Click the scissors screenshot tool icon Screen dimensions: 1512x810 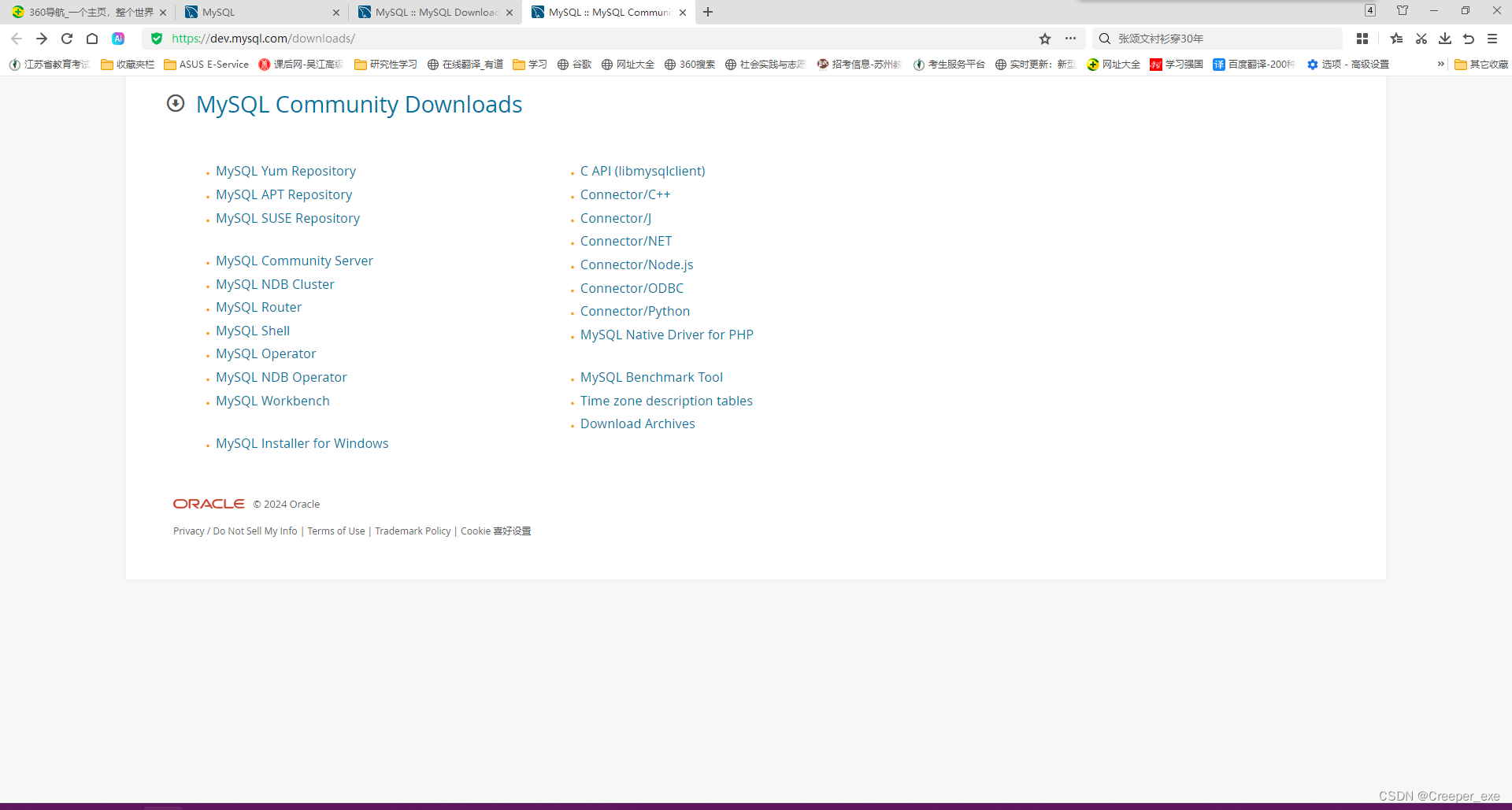pyautogui.click(x=1421, y=39)
